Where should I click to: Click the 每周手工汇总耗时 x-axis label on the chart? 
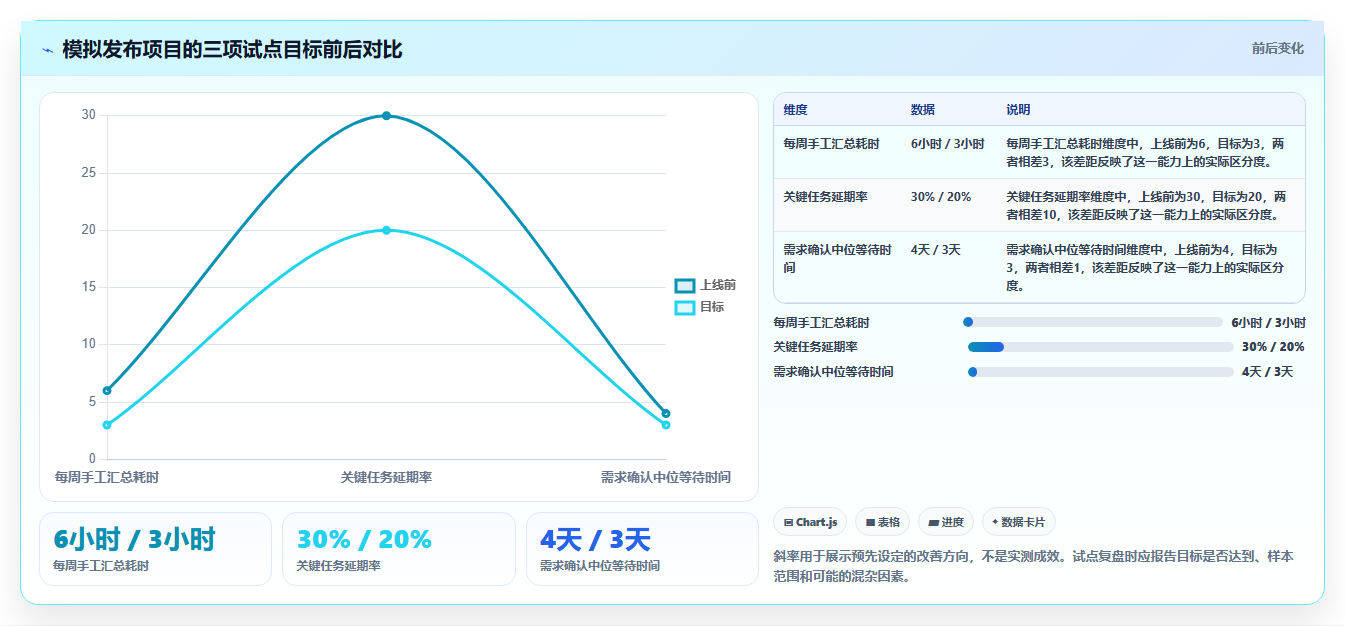(x=107, y=477)
